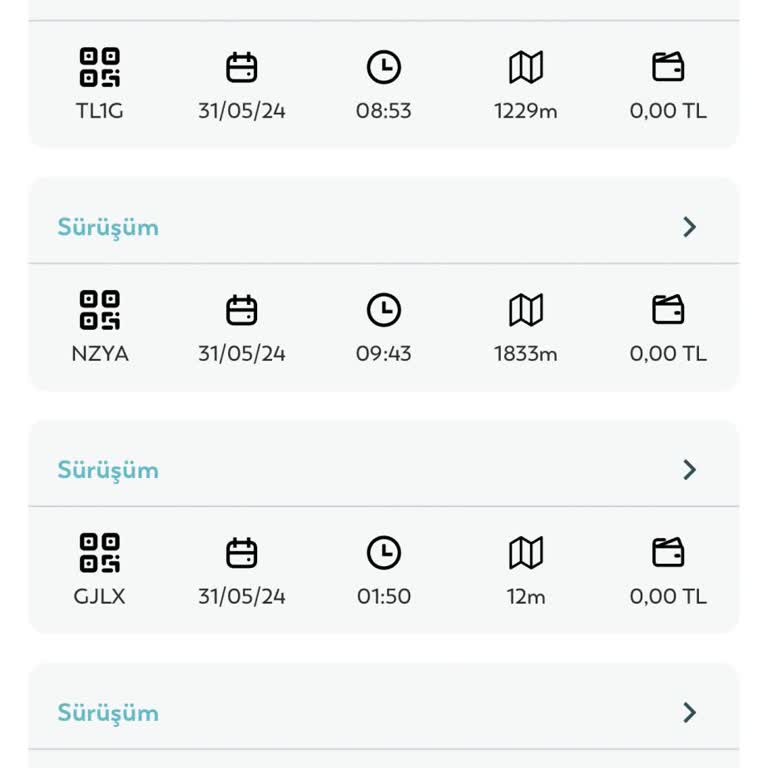Select the last Sürüşüm heading at bottom
This screenshot has width=768, height=768.
pyautogui.click(x=108, y=712)
